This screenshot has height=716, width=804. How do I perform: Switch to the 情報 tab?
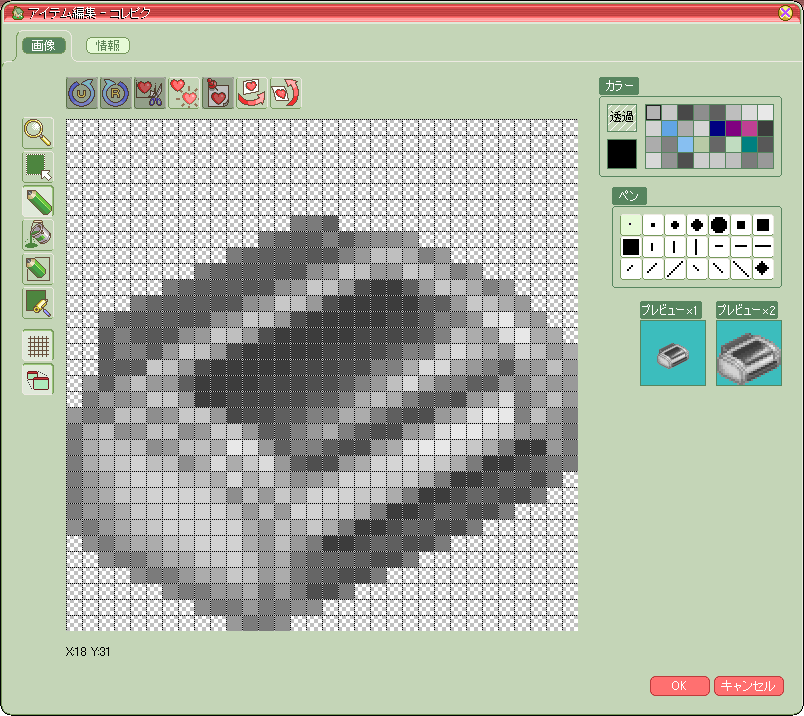click(x=108, y=45)
